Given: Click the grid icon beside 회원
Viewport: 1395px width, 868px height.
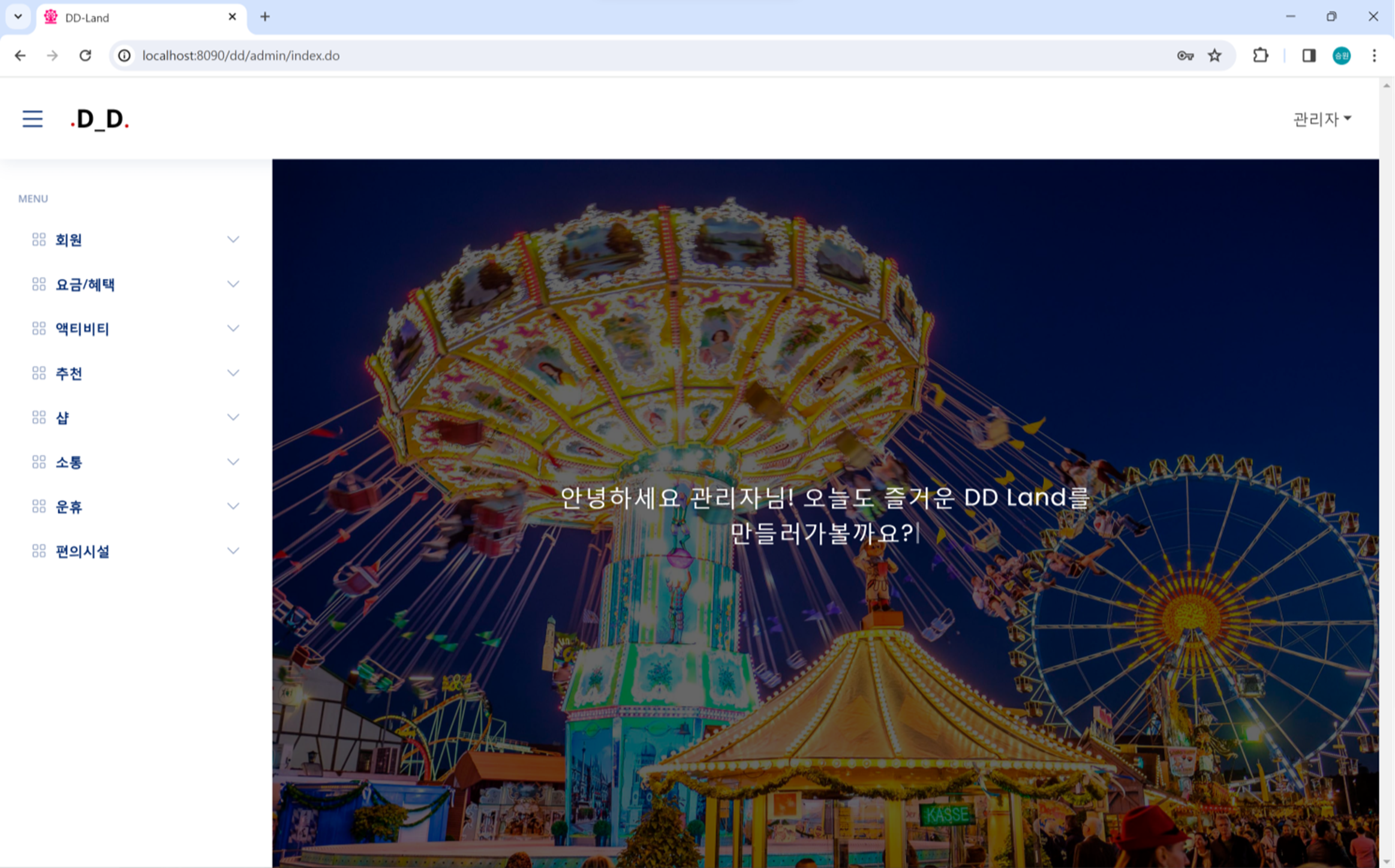Looking at the screenshot, I should tap(39, 240).
